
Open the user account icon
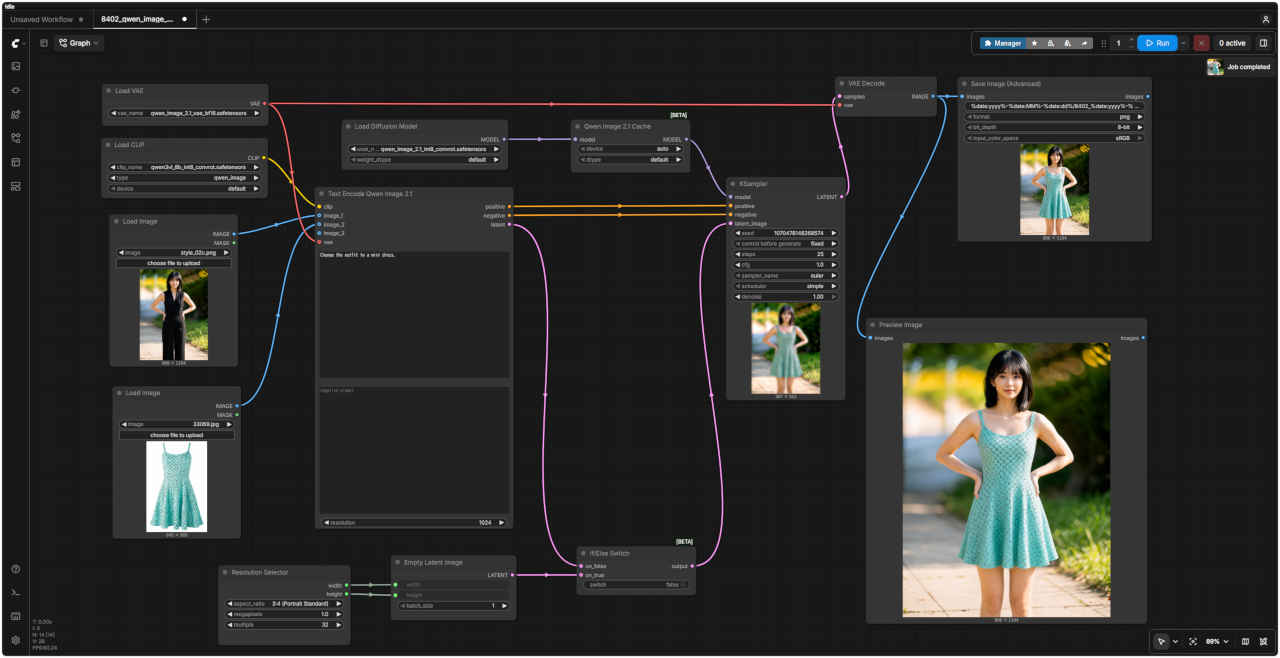1266,19
